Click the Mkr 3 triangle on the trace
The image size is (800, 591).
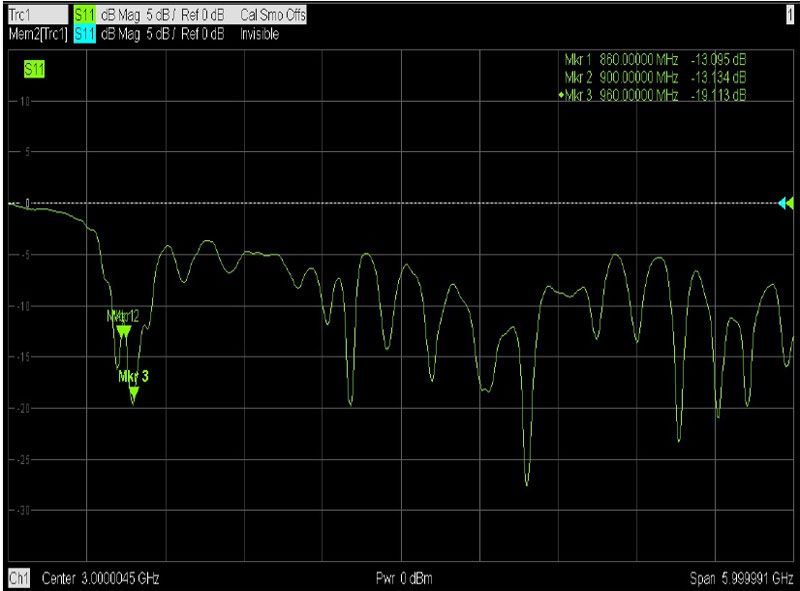[x=133, y=393]
